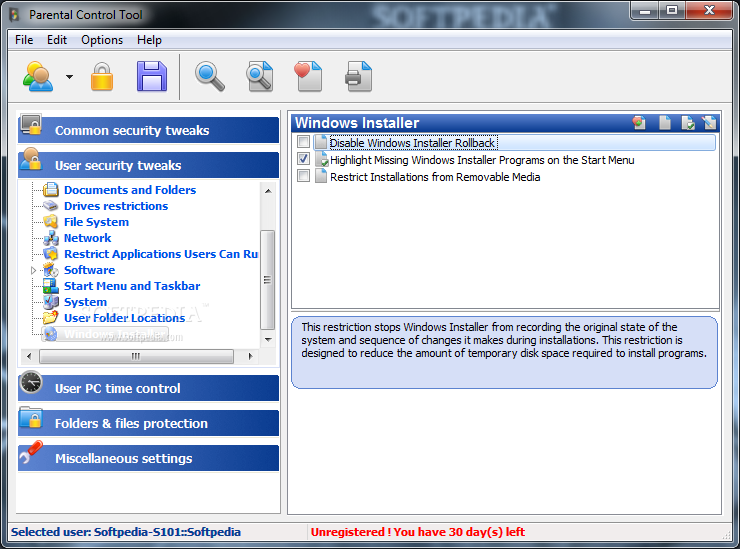Select Documents and Folders category
Viewport: 740px width, 549px height.
[x=130, y=190]
